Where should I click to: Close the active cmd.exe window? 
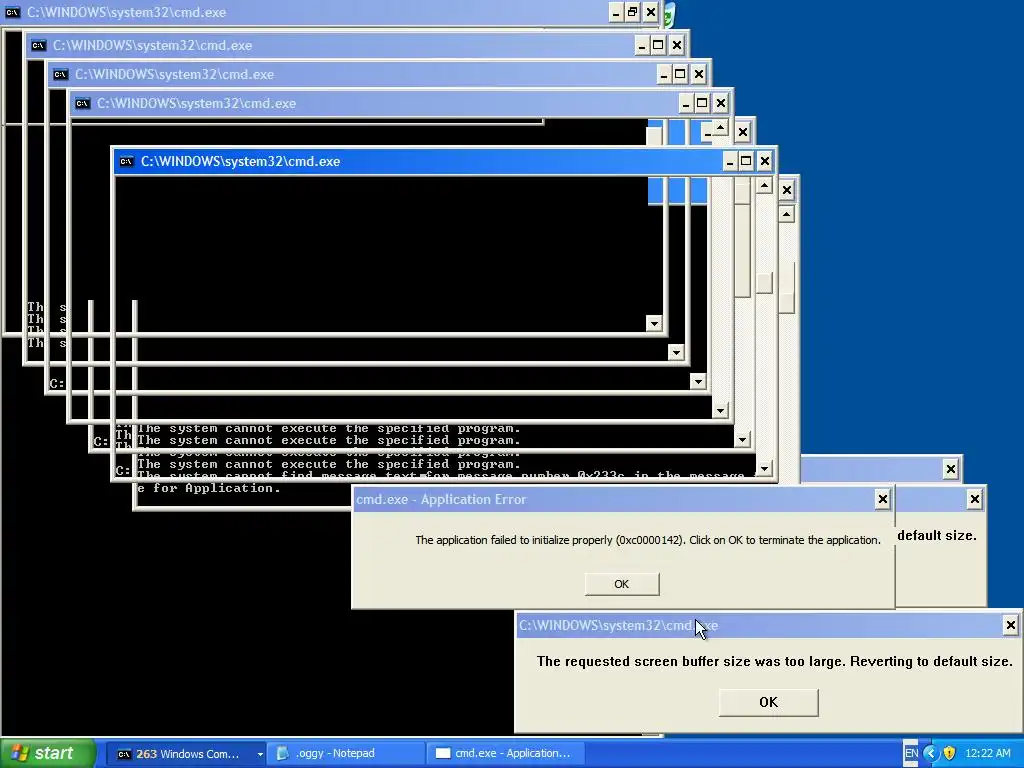[765, 161]
